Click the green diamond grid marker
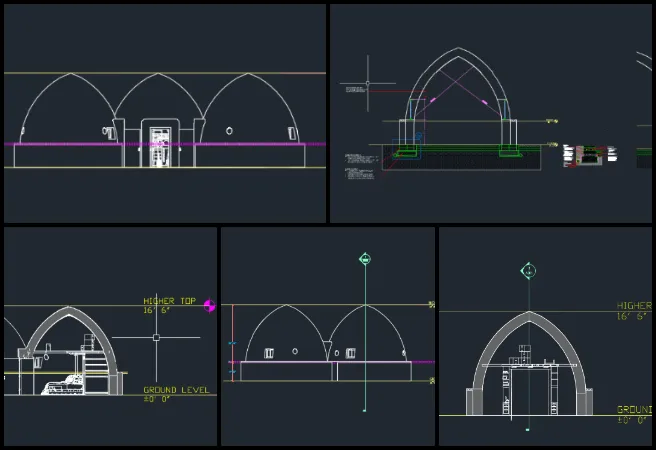656x450 pixels. coord(366,259)
